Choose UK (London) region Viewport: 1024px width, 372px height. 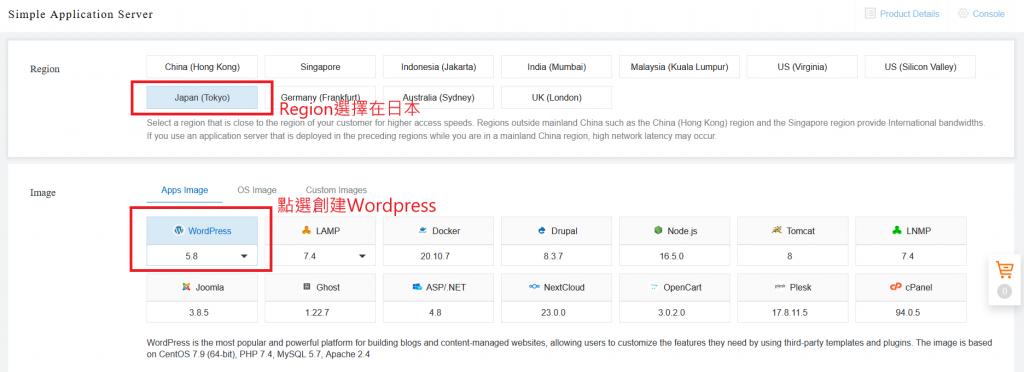pyautogui.click(x=556, y=98)
